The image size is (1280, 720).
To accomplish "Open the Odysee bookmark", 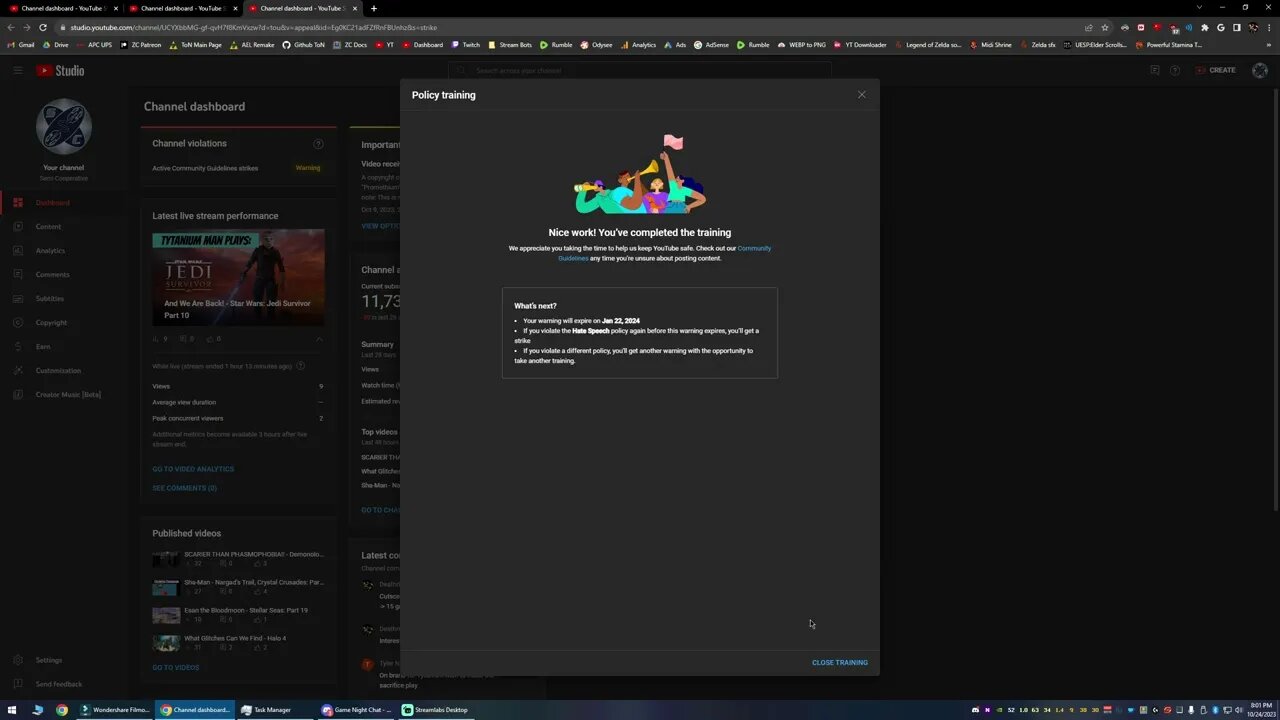I will 597,45.
